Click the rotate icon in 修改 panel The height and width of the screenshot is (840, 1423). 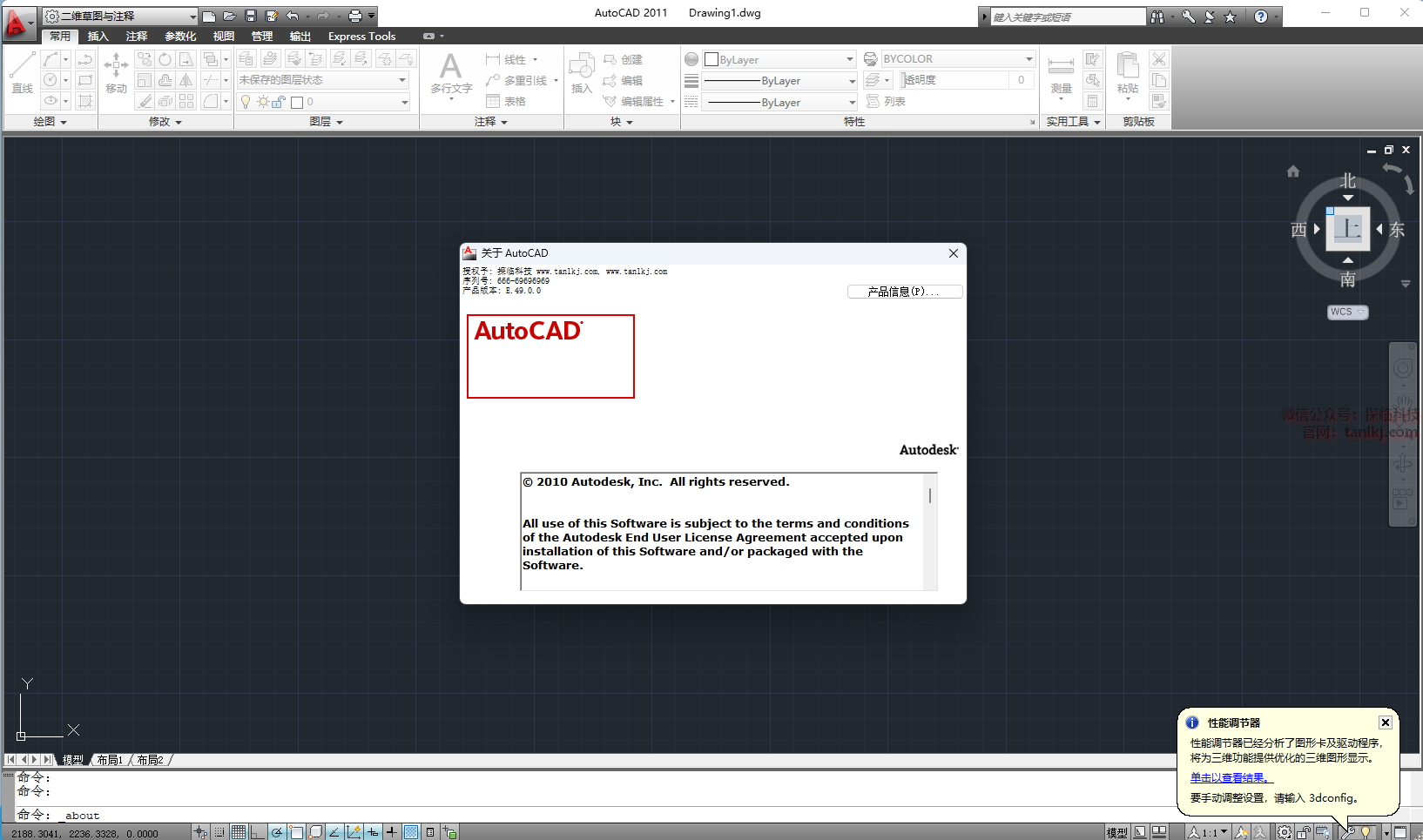(x=165, y=59)
